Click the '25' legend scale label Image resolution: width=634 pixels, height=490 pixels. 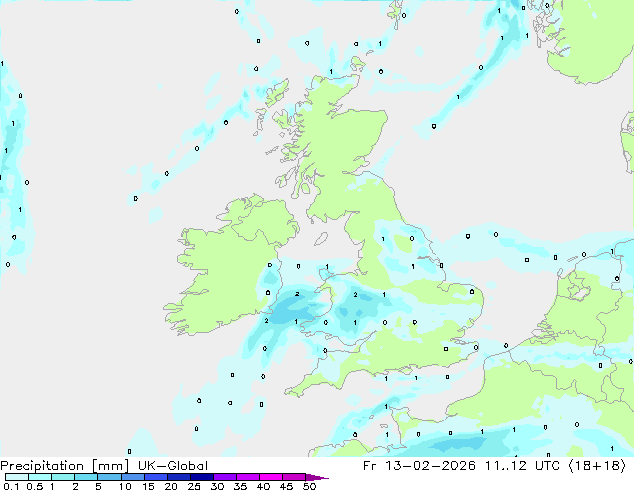[x=194, y=486]
